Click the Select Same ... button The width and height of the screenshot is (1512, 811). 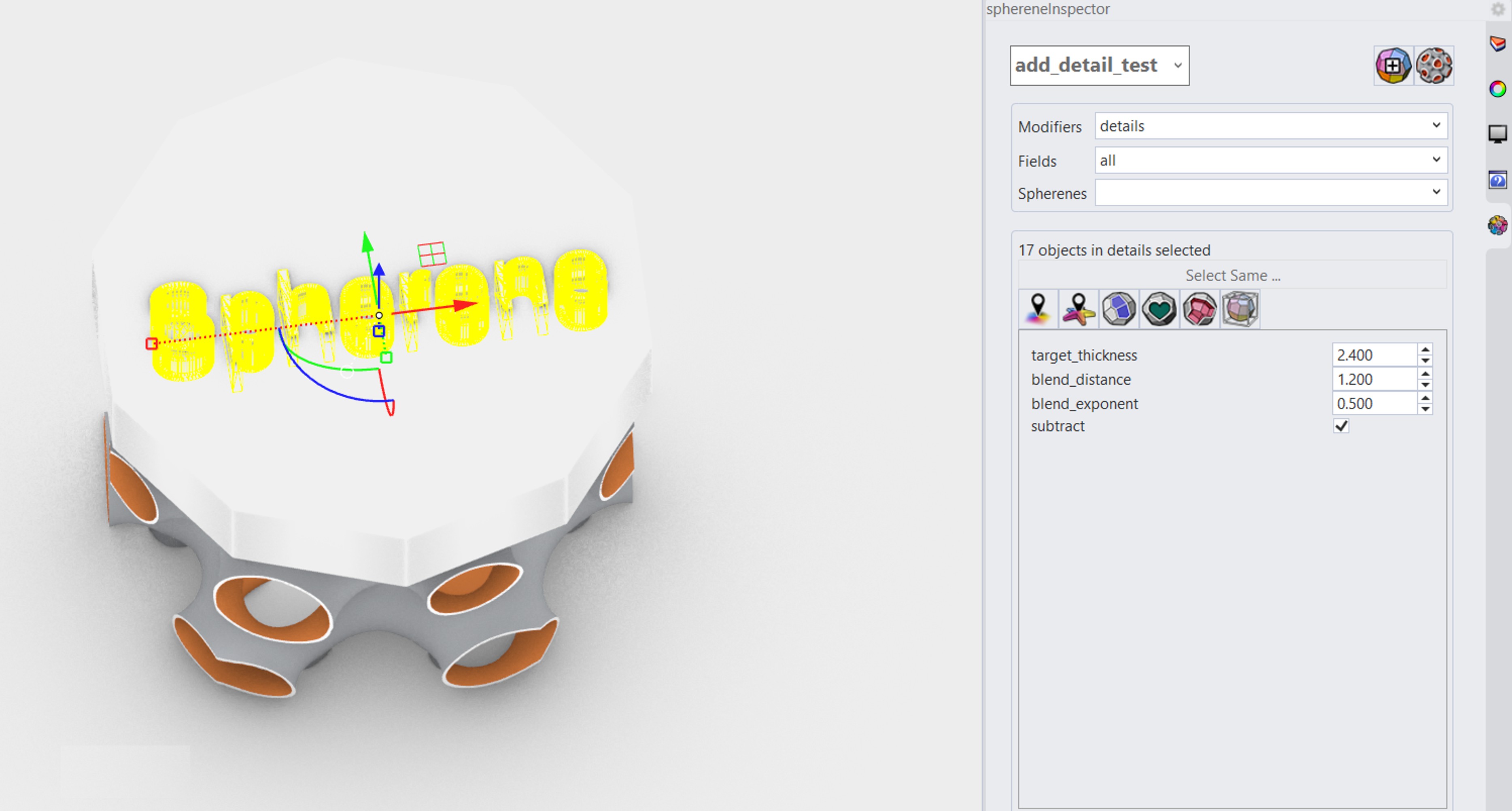pyautogui.click(x=1232, y=275)
